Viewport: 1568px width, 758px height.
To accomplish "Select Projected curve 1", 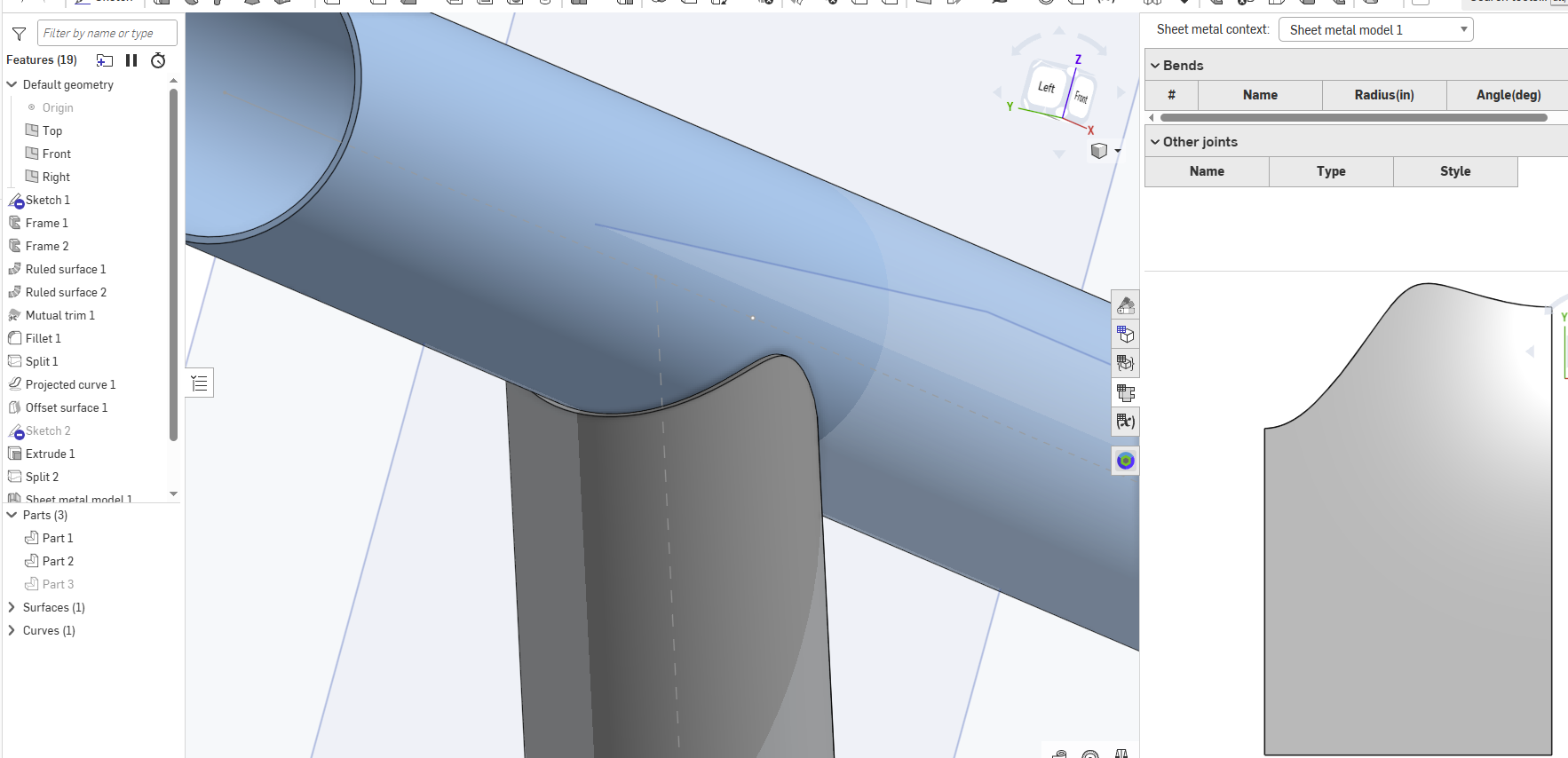I will (70, 384).
